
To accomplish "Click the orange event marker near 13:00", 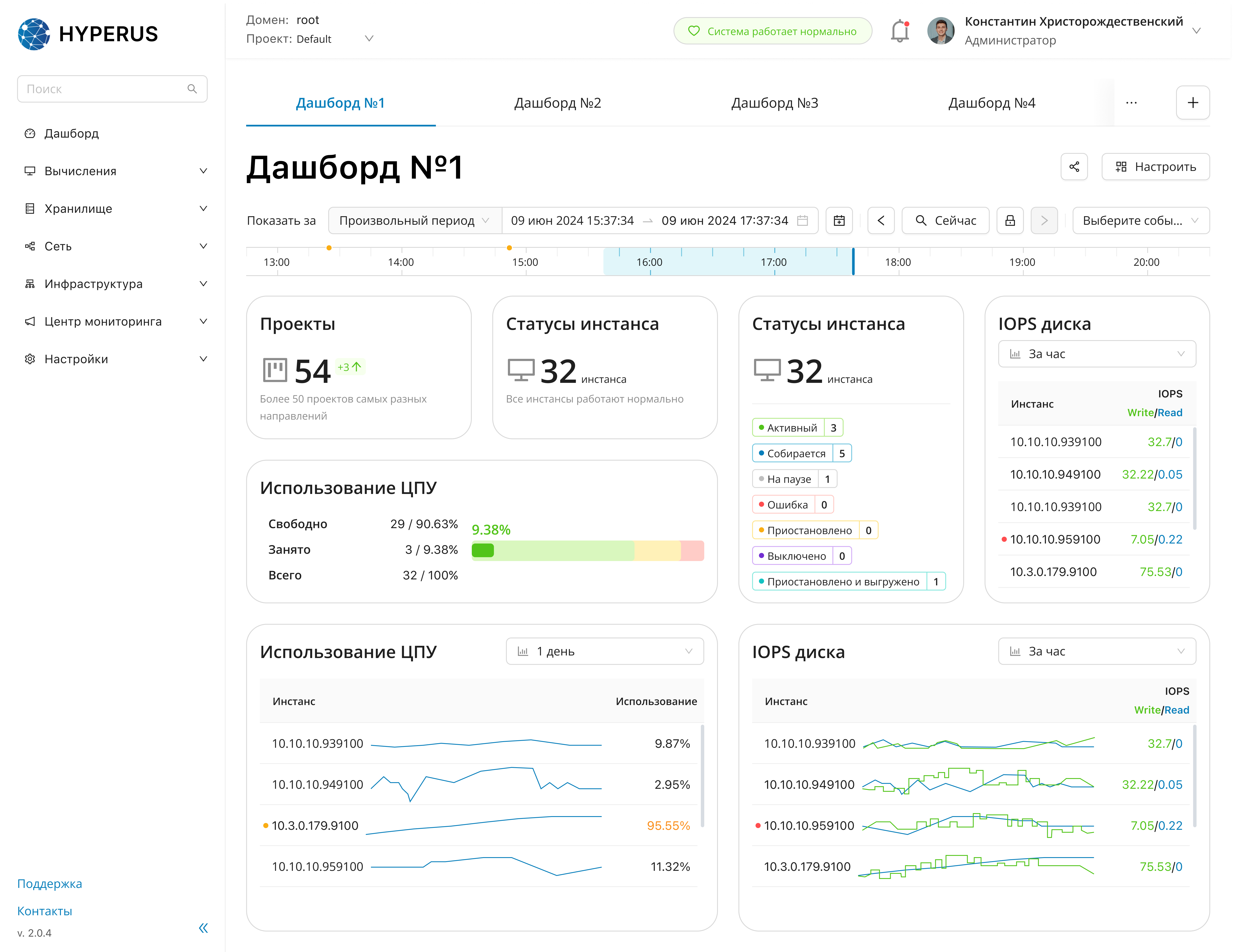I will pos(329,248).
